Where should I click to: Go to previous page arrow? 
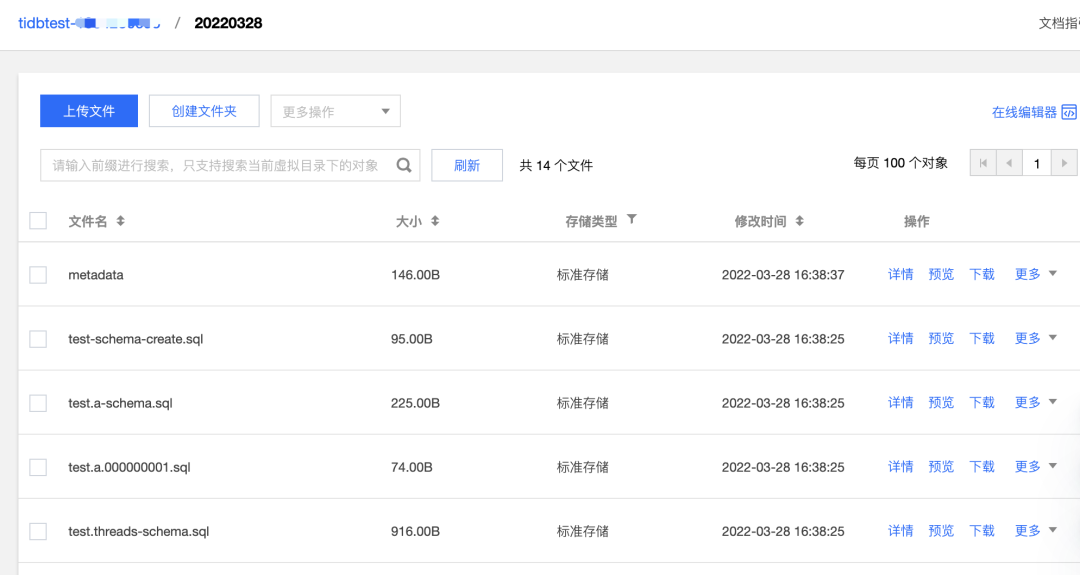1009,163
